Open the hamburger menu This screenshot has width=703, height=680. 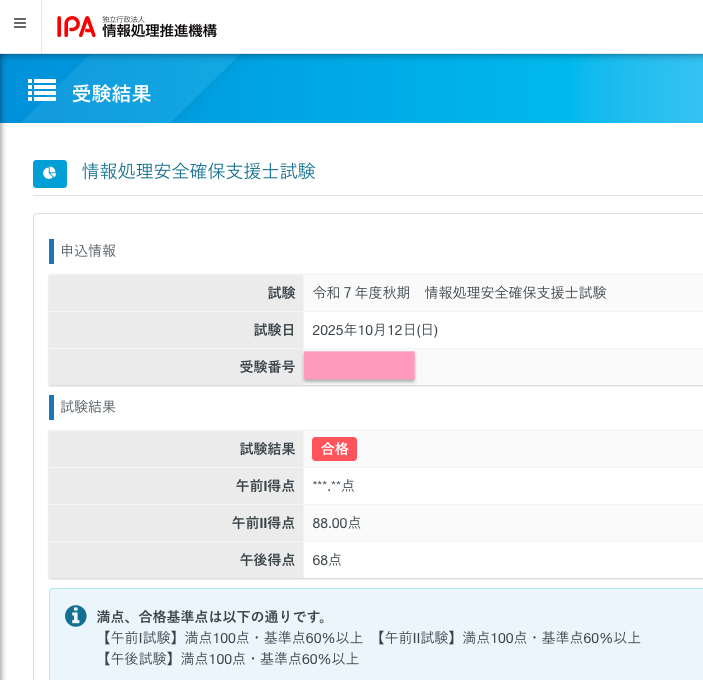click(20, 23)
